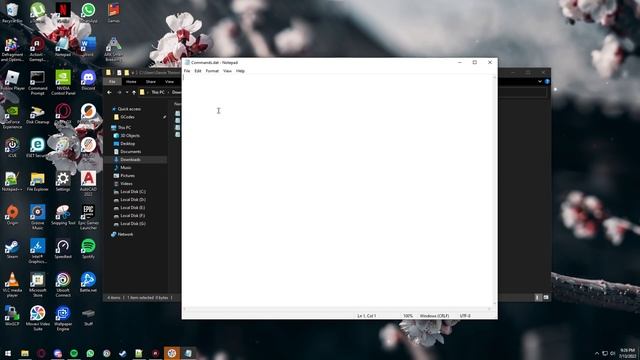Viewport: 640px width, 360px height.
Task: Select the ESET Security desktop icon
Action: pos(38,148)
